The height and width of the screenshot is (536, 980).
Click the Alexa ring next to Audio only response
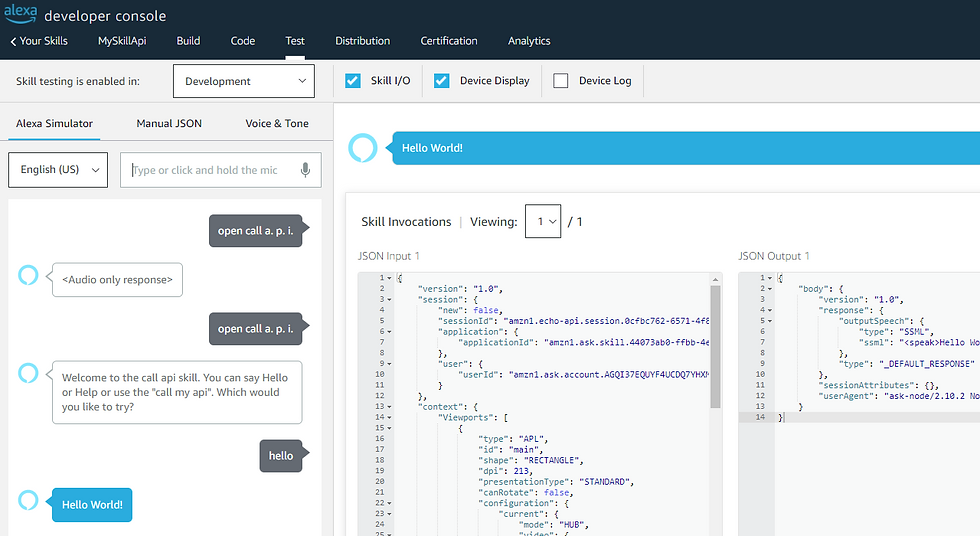(x=28, y=275)
